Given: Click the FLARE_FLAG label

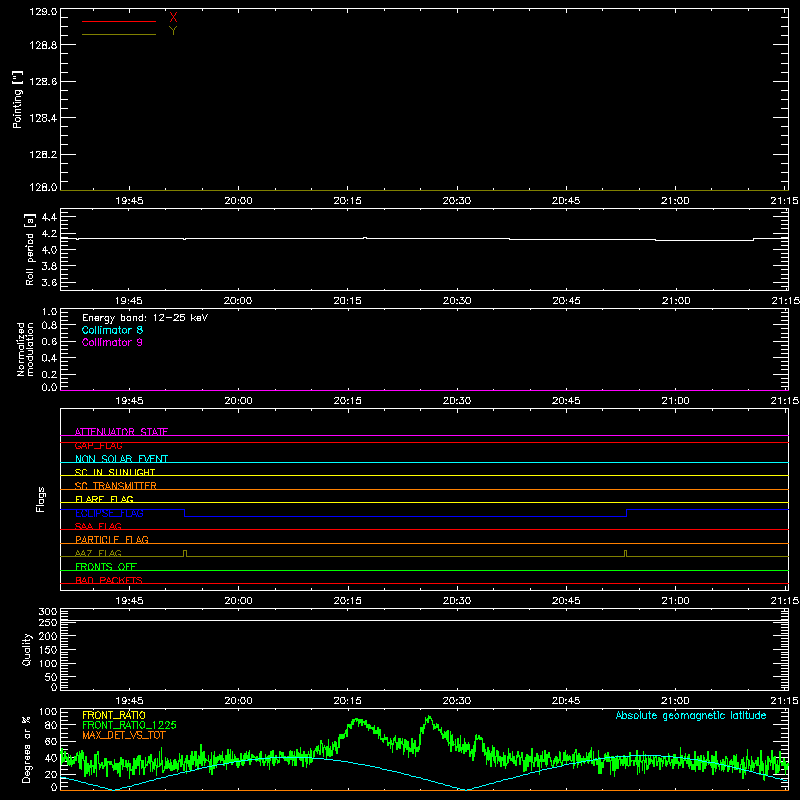Looking at the screenshot, I should click(104, 499).
